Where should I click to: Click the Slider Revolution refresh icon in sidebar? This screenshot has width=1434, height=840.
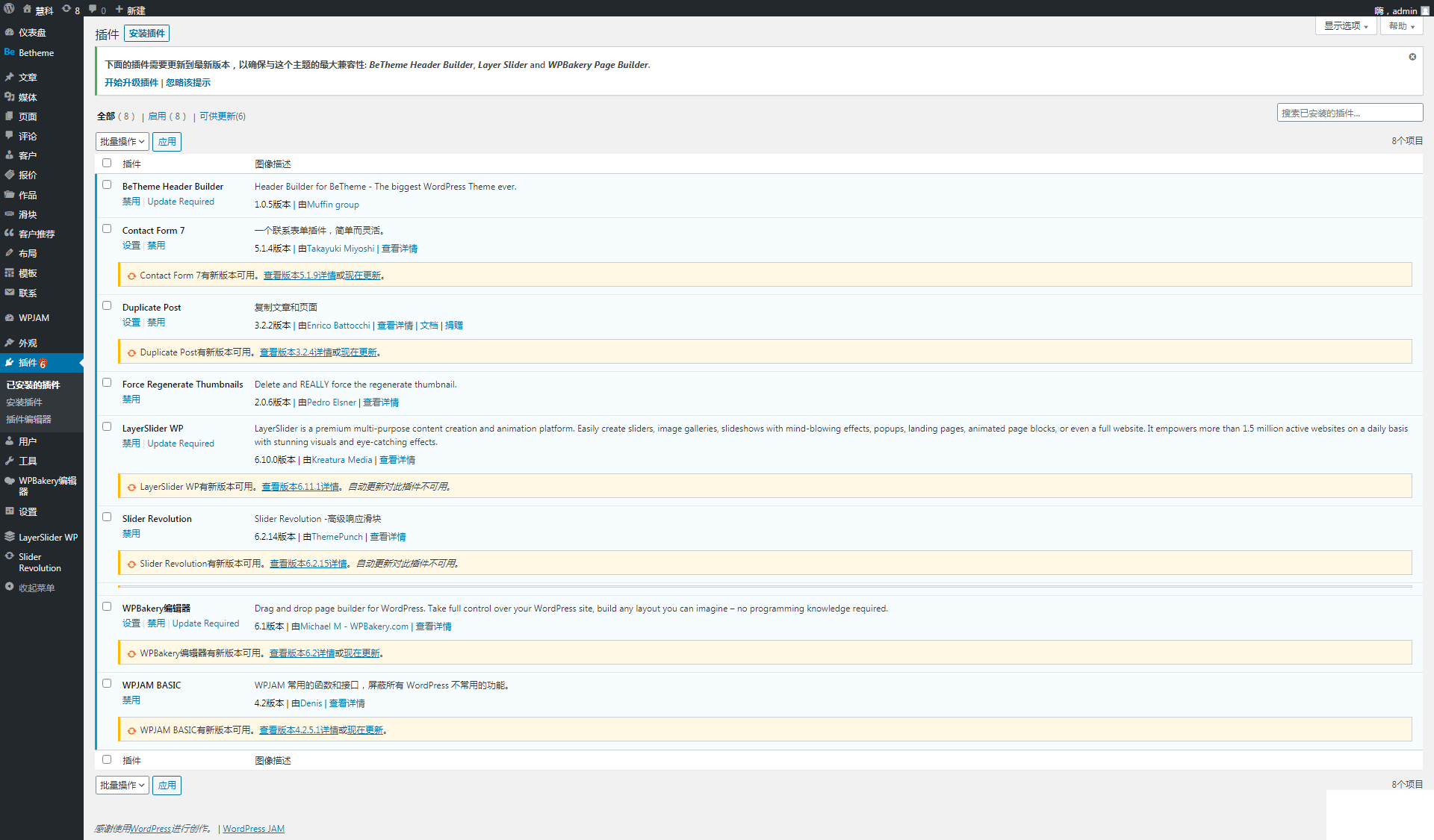tap(10, 556)
